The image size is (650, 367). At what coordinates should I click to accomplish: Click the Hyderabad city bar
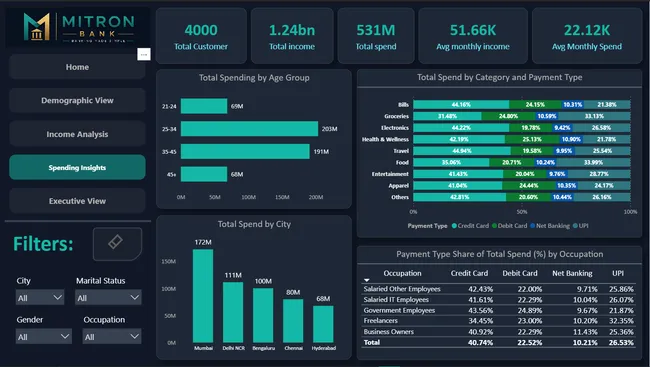(x=323, y=324)
